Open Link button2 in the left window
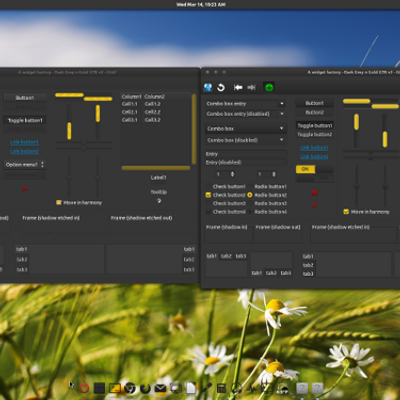400x400 pixels. (24, 151)
